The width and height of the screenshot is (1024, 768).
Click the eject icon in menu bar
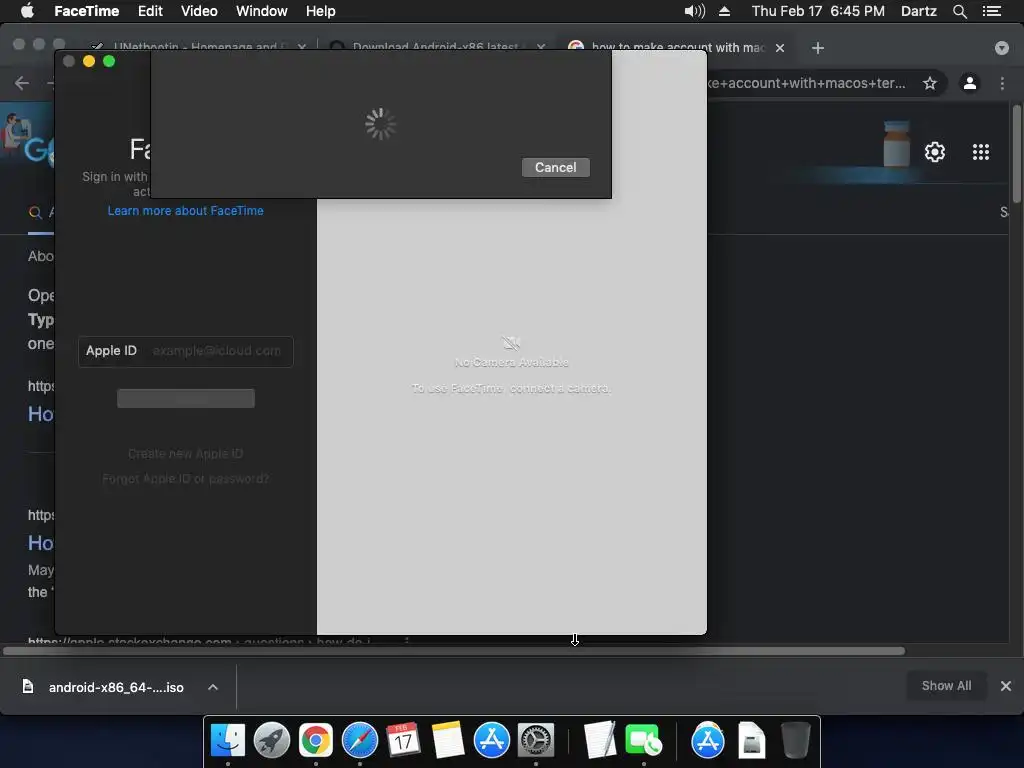724,11
